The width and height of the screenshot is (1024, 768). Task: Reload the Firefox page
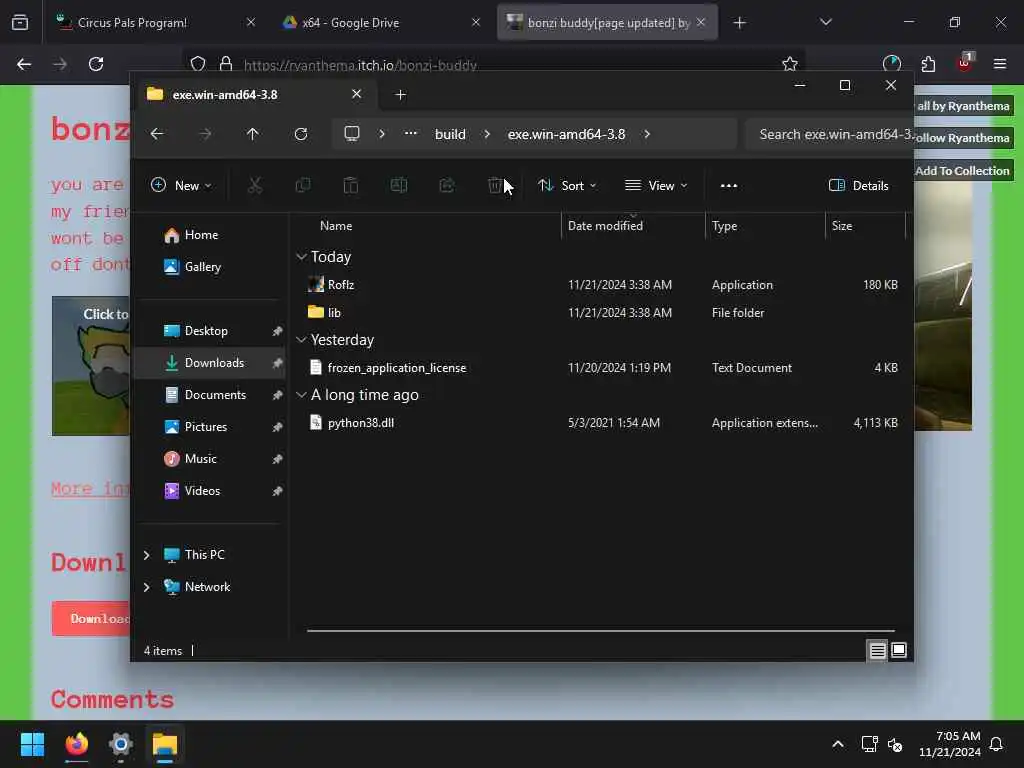click(x=96, y=64)
